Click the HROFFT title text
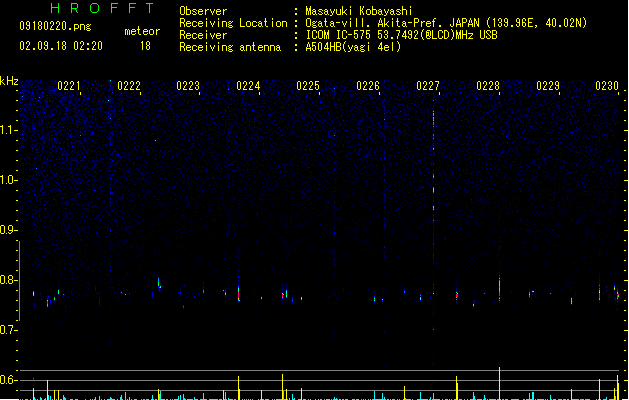The height and width of the screenshot is (400, 629). click(x=102, y=8)
